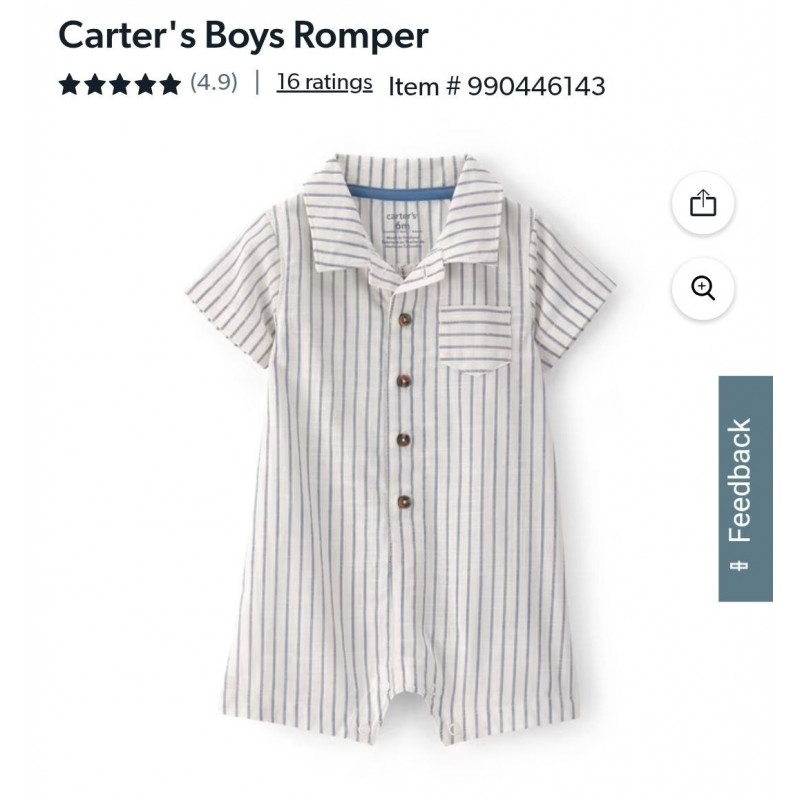Click the bottom brown button on romper
Image resolution: width=800 pixels, height=800 pixels.
point(404,502)
